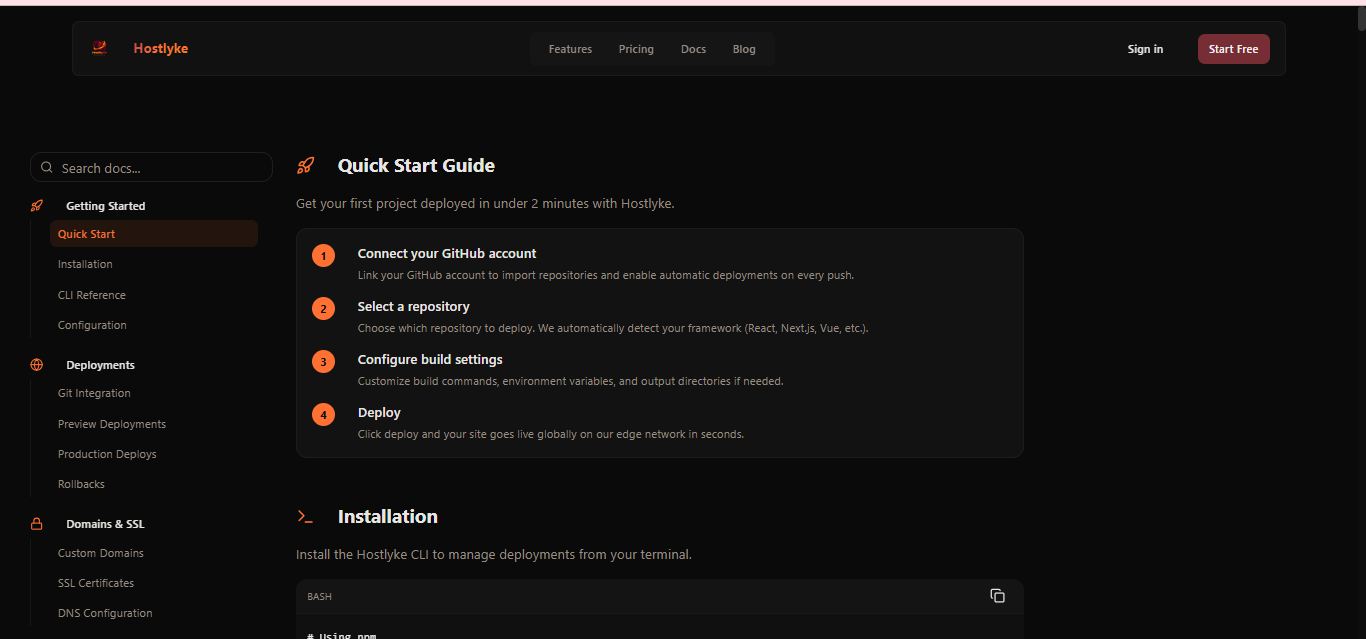Open the DNS Configuration docs page

click(x=105, y=612)
